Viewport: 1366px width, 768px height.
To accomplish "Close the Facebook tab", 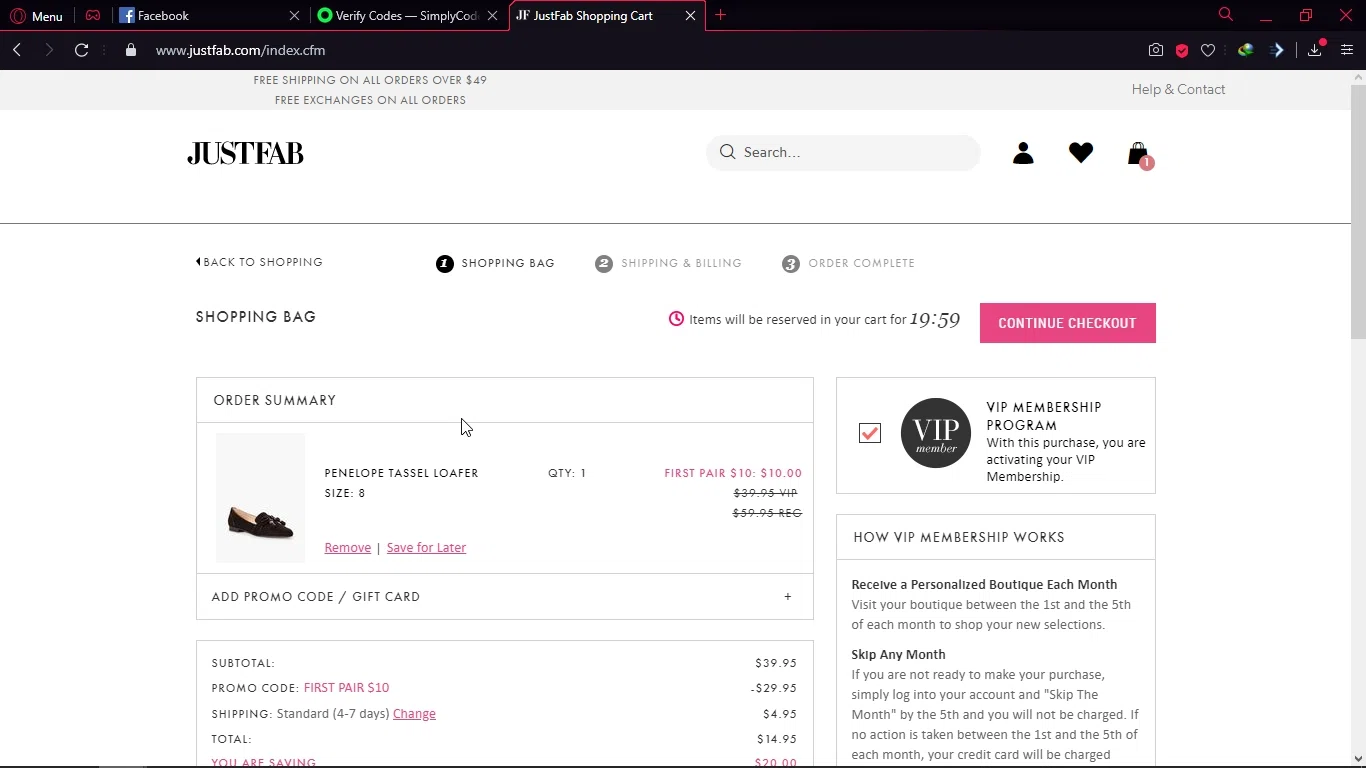I will 294,16.
